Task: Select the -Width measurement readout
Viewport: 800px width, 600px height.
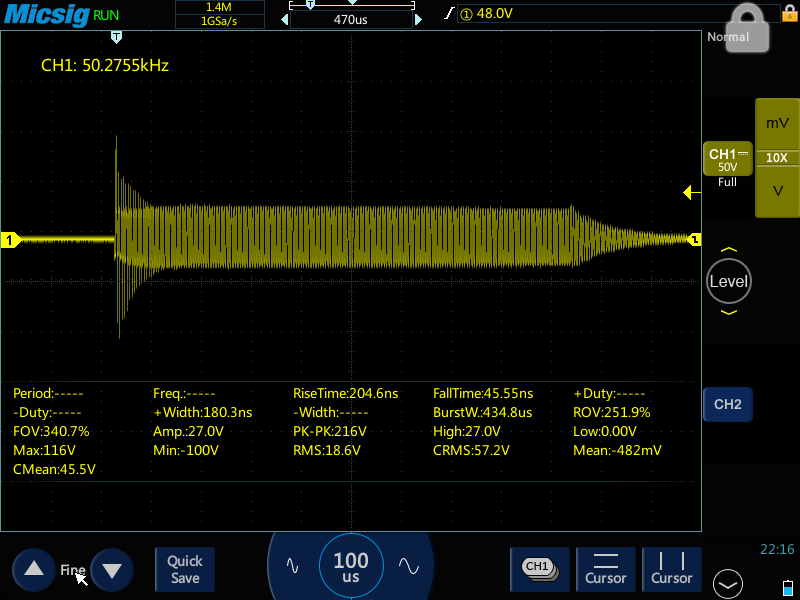Action: coord(331,412)
